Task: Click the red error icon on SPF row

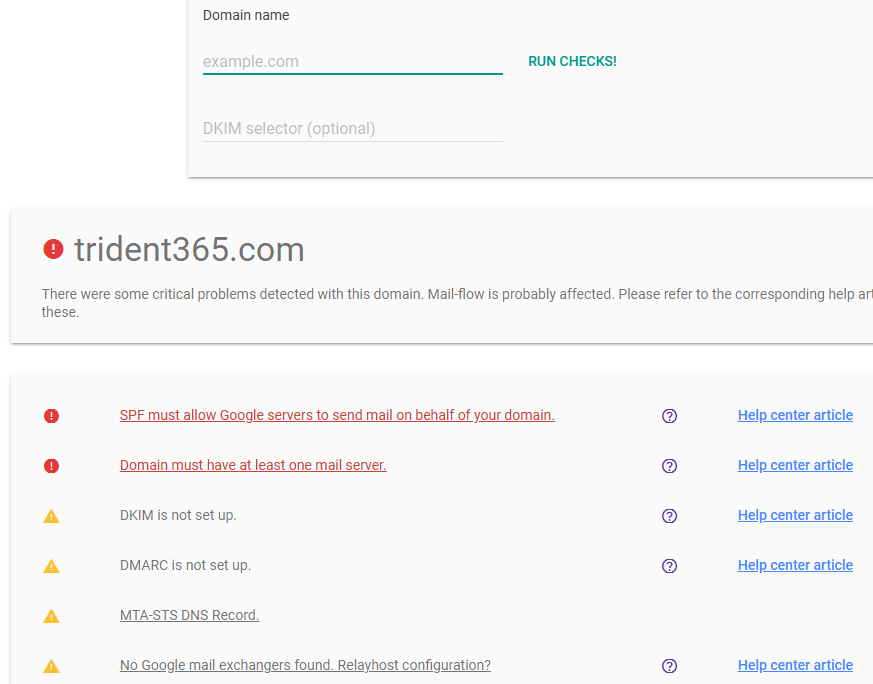Action: coord(52,415)
